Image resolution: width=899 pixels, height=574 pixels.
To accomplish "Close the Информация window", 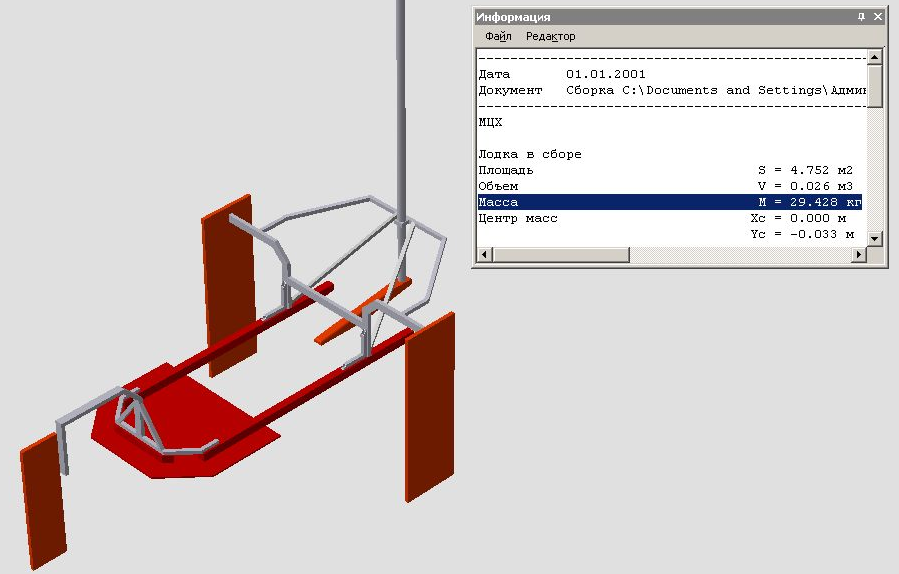I will click(x=877, y=17).
